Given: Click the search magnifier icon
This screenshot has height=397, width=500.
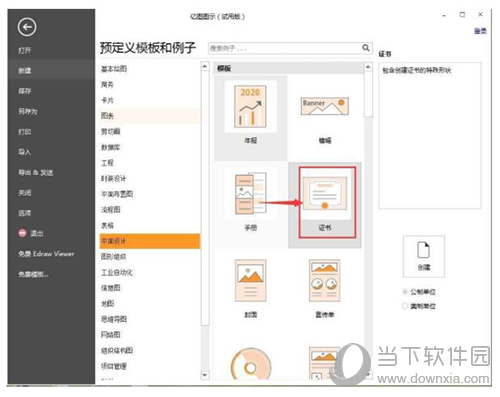Looking at the screenshot, I should 366,48.
